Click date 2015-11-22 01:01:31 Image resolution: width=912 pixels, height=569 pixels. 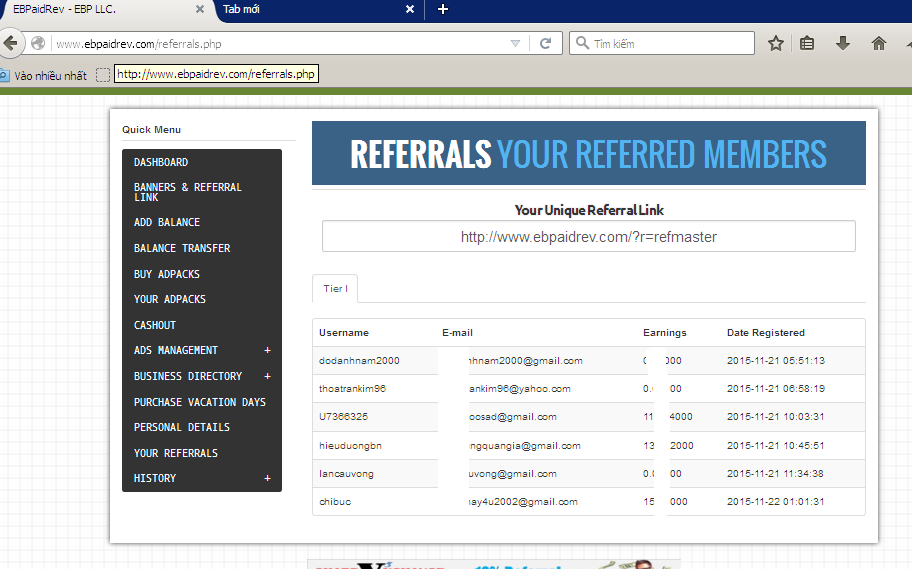point(775,502)
